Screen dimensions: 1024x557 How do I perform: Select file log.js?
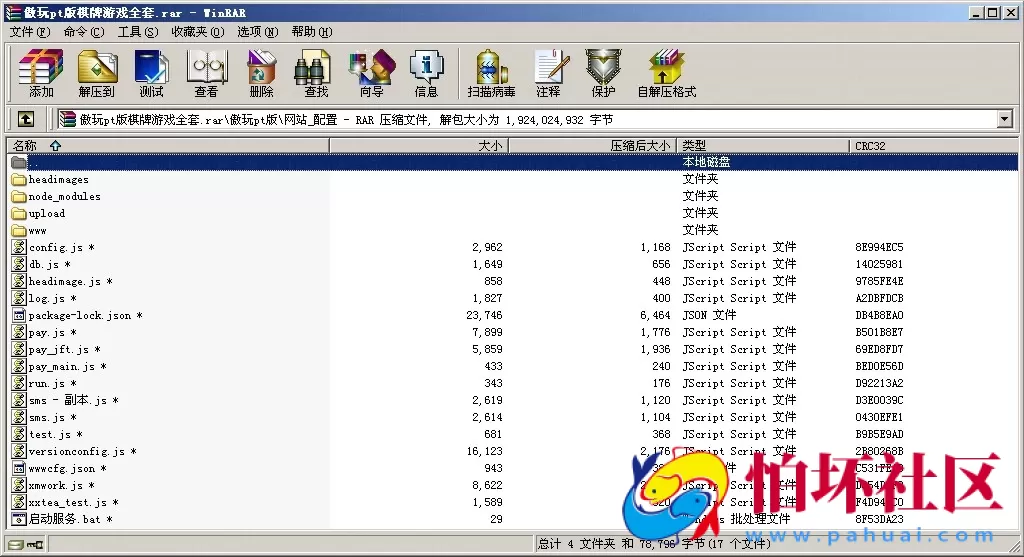[46, 298]
